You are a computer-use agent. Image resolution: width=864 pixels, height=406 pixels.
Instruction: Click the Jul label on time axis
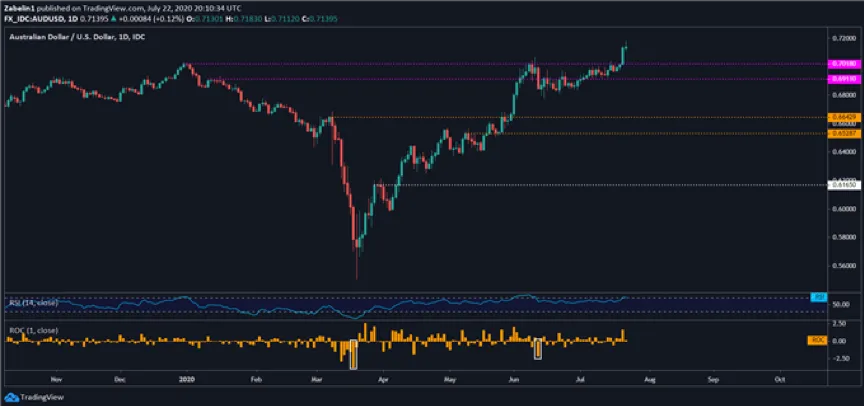tap(580, 379)
